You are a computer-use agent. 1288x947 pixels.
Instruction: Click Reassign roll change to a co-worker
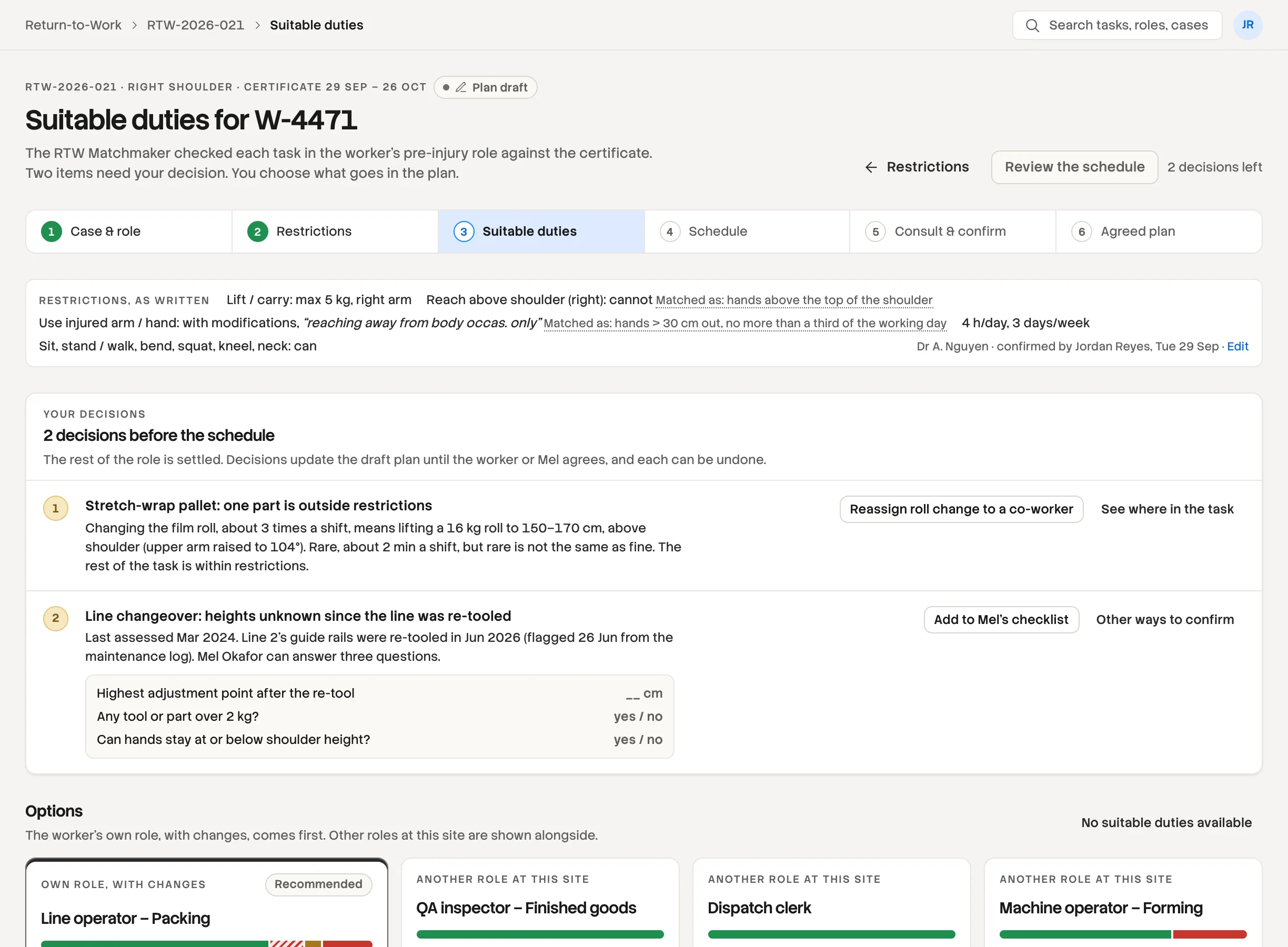pos(961,509)
